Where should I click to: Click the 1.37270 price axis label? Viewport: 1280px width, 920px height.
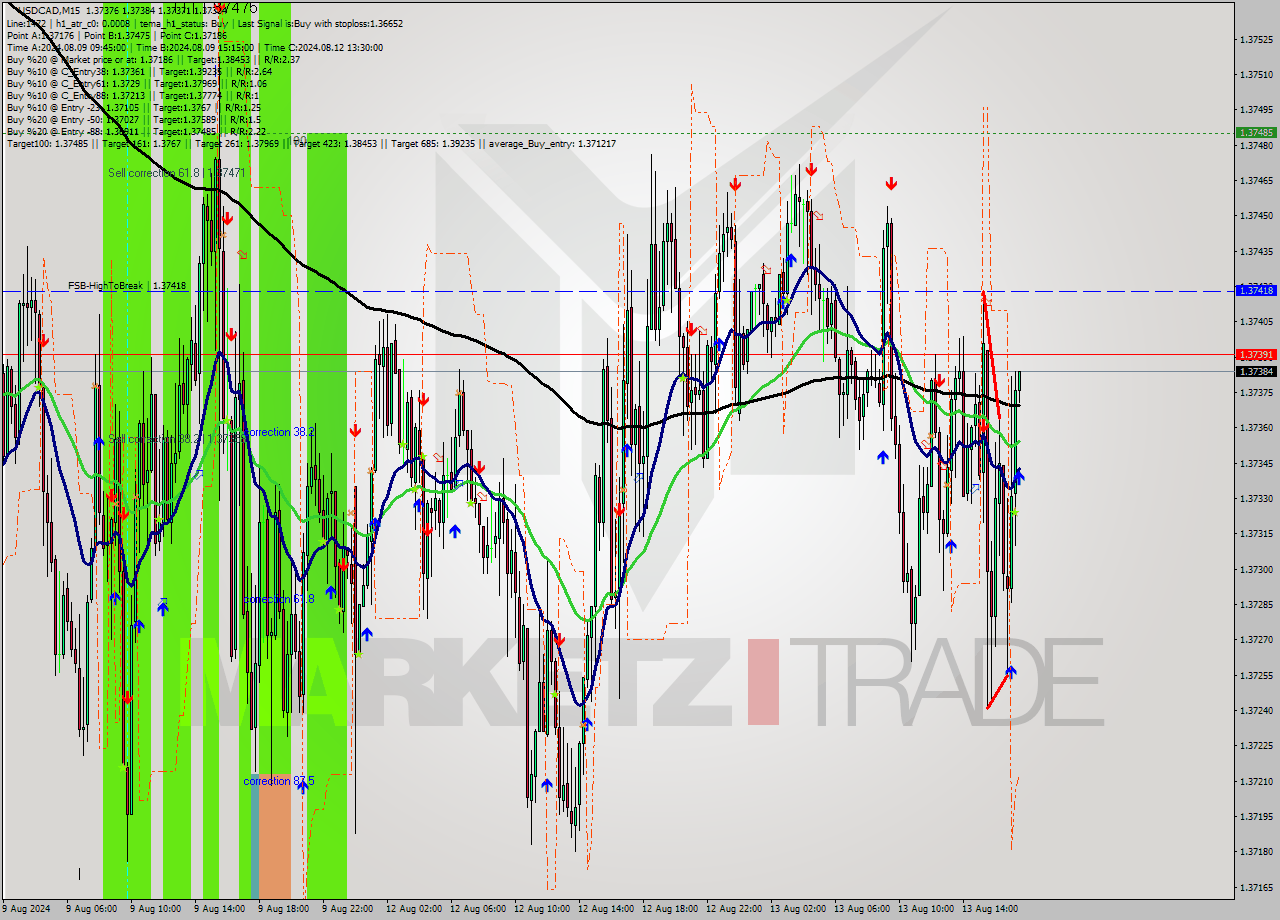[x=1256, y=640]
